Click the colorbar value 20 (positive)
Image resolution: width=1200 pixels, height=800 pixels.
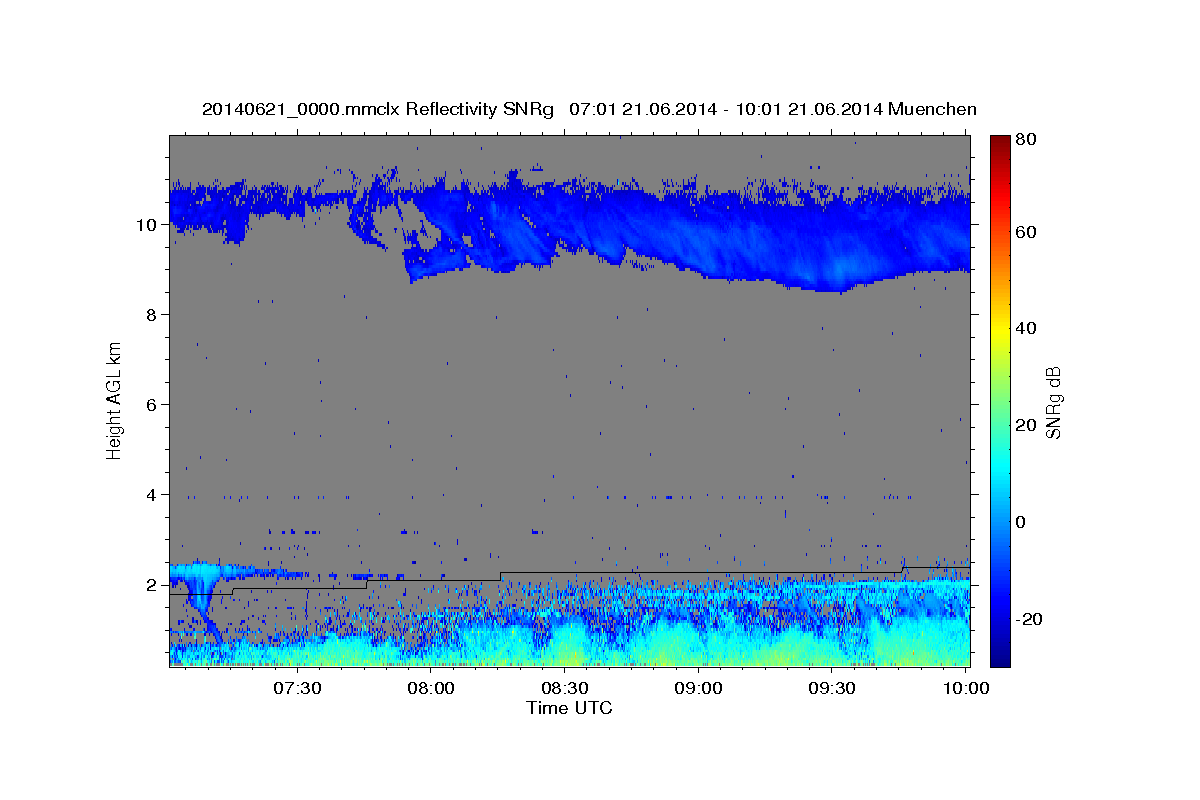pos(1026,425)
